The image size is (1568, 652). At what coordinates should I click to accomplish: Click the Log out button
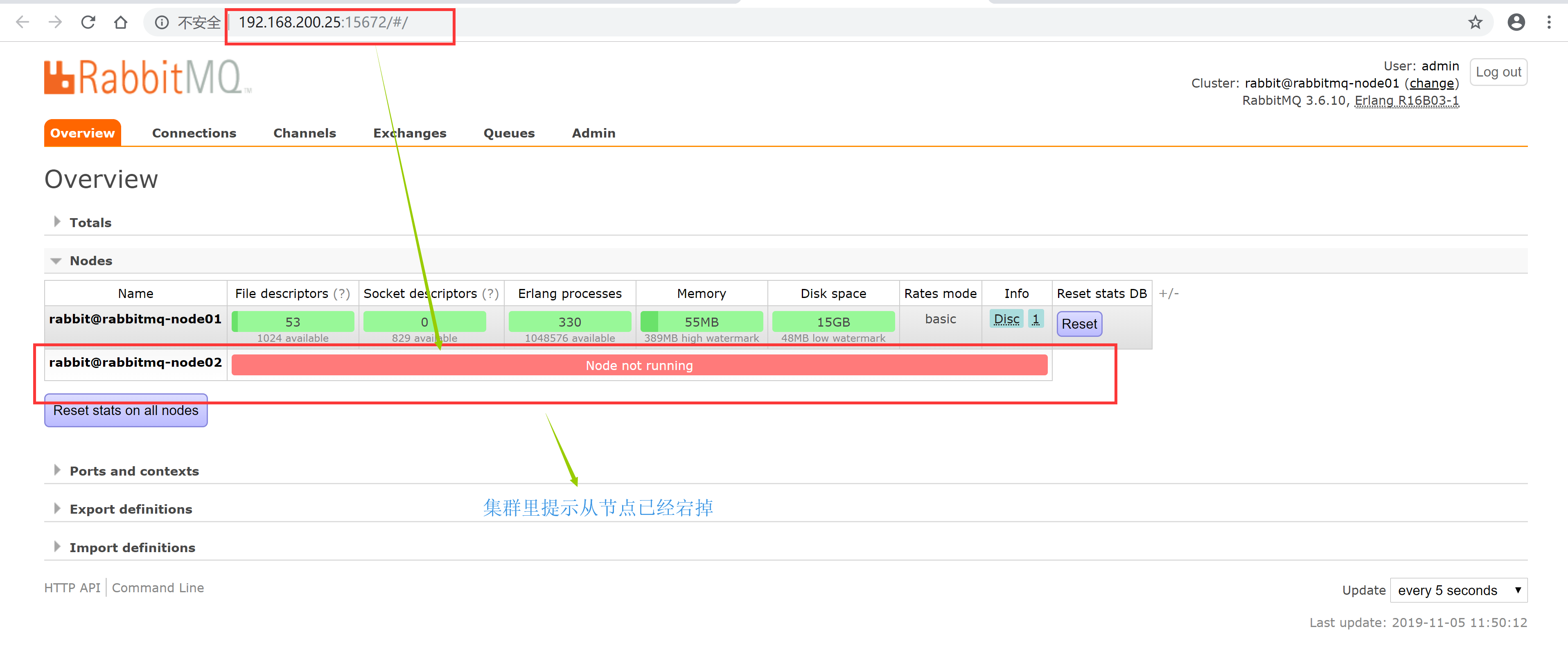(1498, 72)
